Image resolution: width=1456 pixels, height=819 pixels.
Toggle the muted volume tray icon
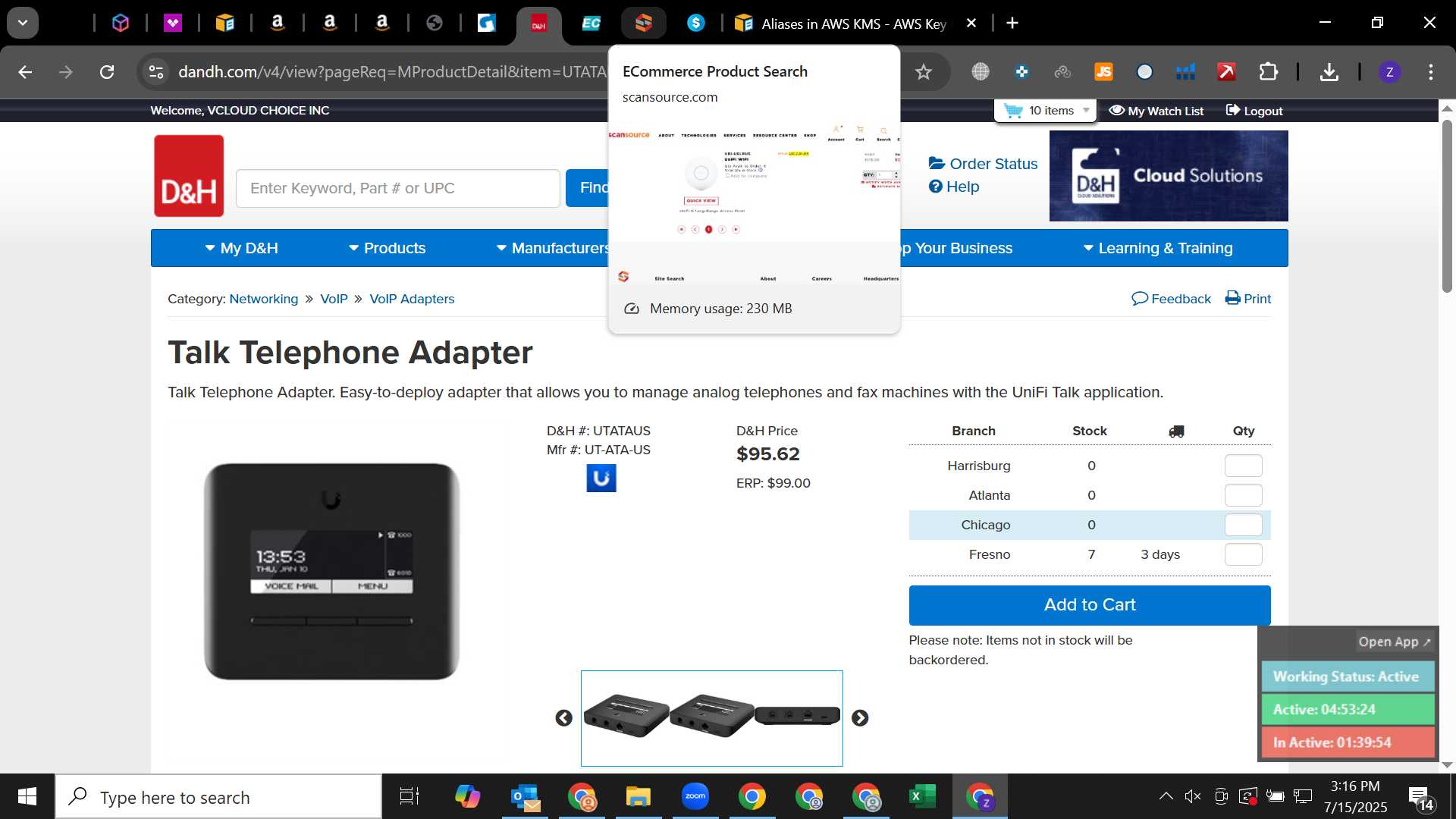pyautogui.click(x=1193, y=796)
